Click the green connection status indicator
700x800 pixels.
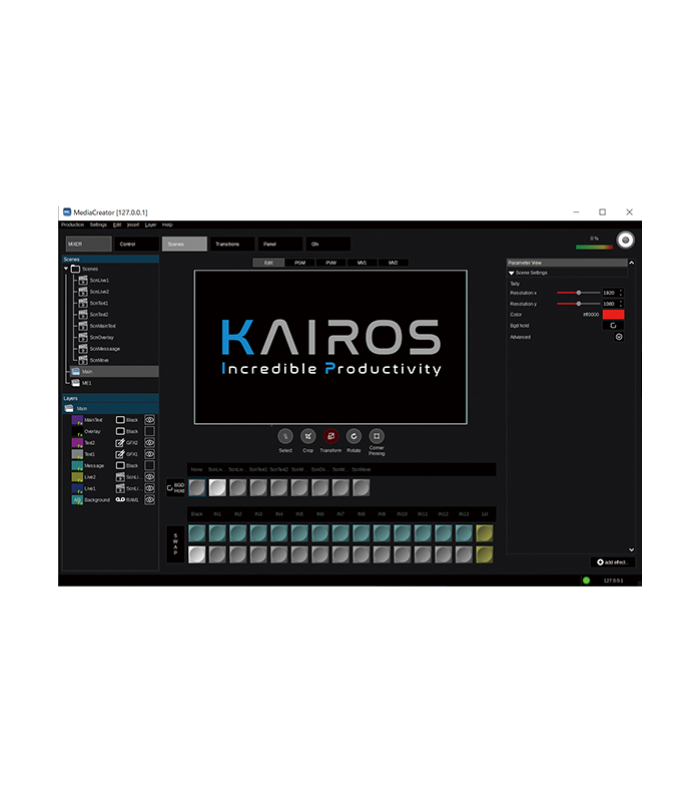pyautogui.click(x=586, y=580)
